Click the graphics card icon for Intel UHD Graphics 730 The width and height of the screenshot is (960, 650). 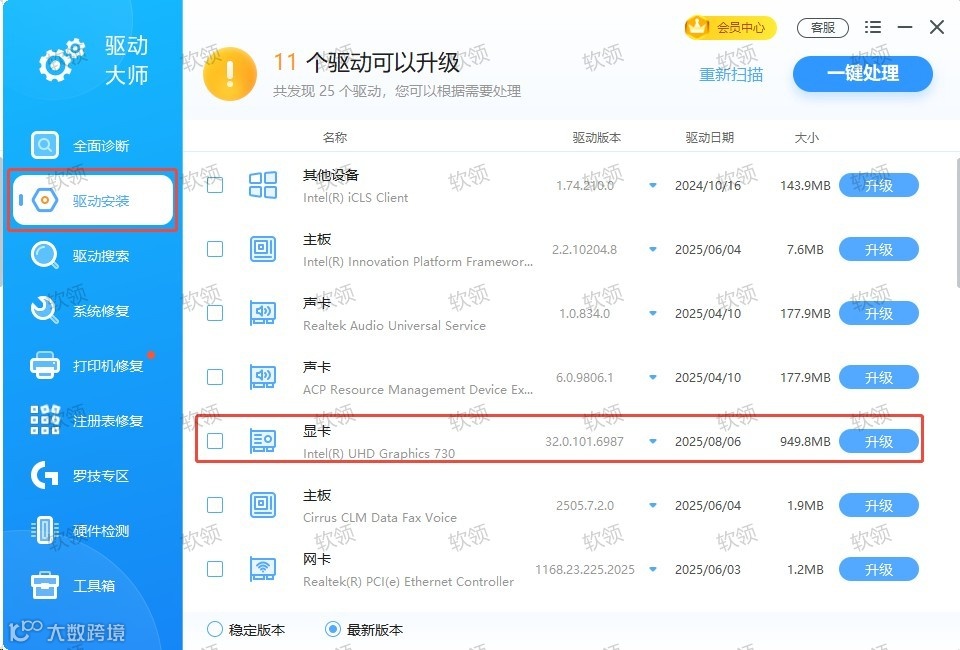pos(263,441)
